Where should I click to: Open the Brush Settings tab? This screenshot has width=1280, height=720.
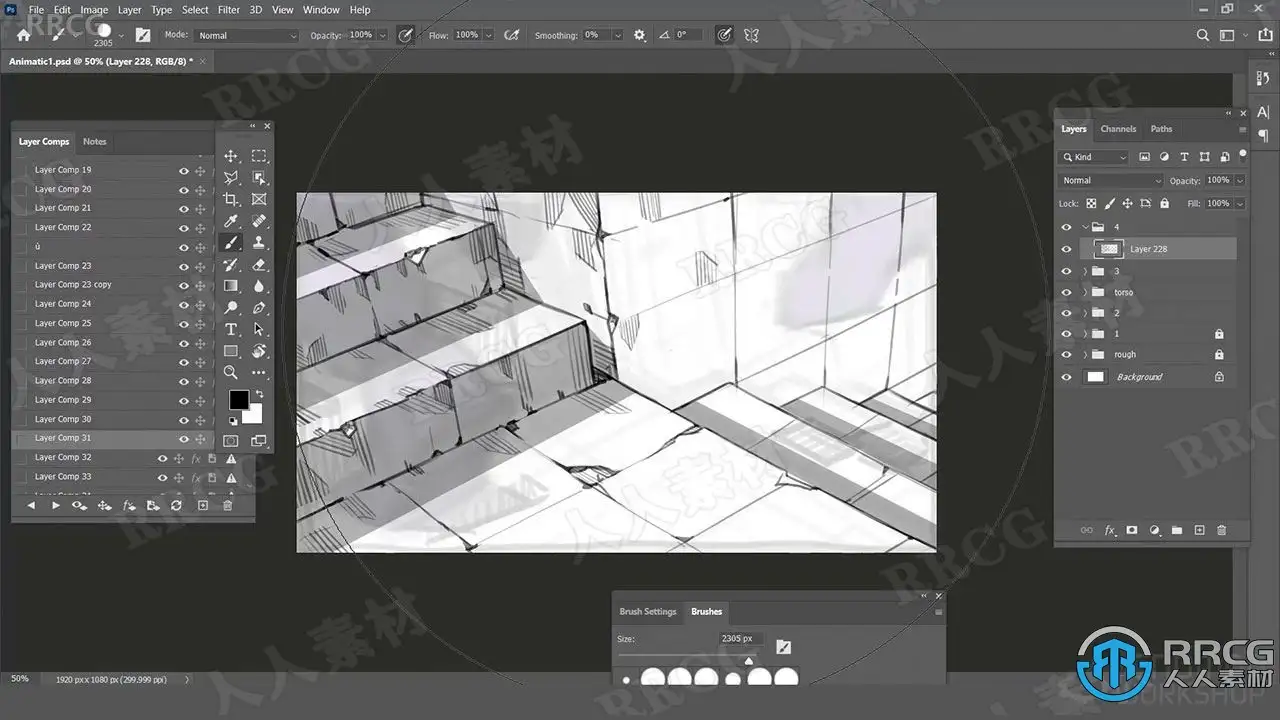pos(648,612)
